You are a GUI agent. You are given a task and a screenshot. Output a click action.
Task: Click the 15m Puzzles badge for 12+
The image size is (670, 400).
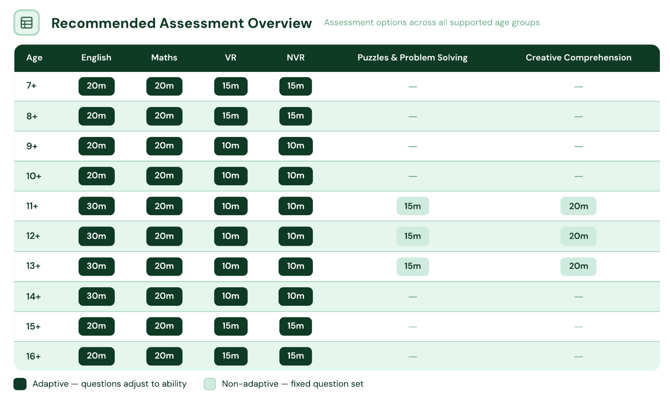(x=413, y=236)
